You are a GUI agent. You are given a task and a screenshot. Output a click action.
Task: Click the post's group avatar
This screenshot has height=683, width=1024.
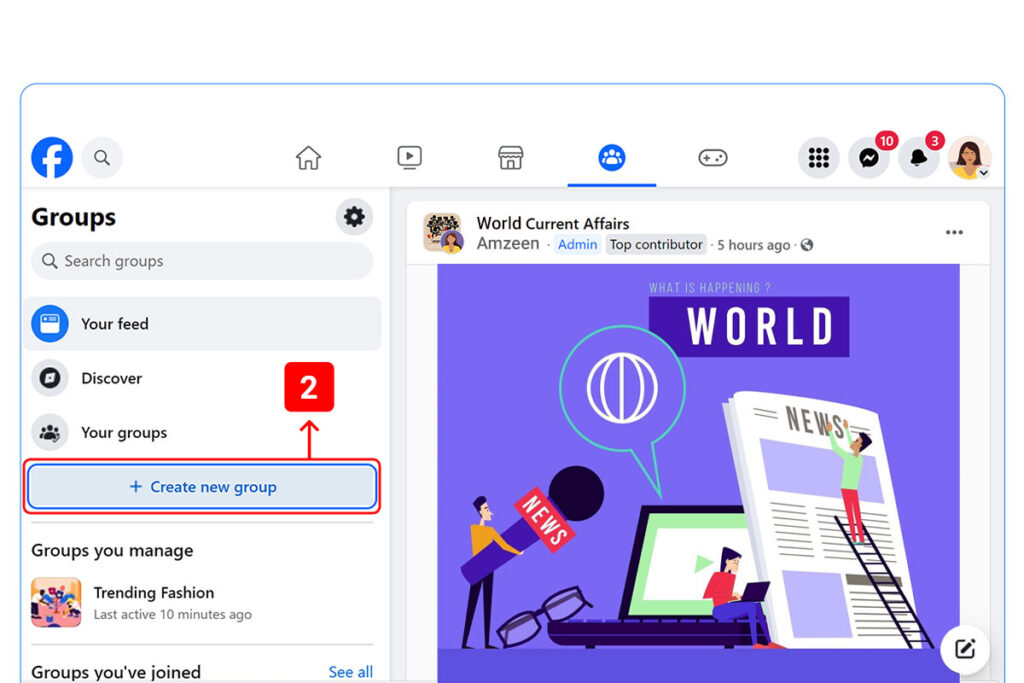(x=443, y=232)
